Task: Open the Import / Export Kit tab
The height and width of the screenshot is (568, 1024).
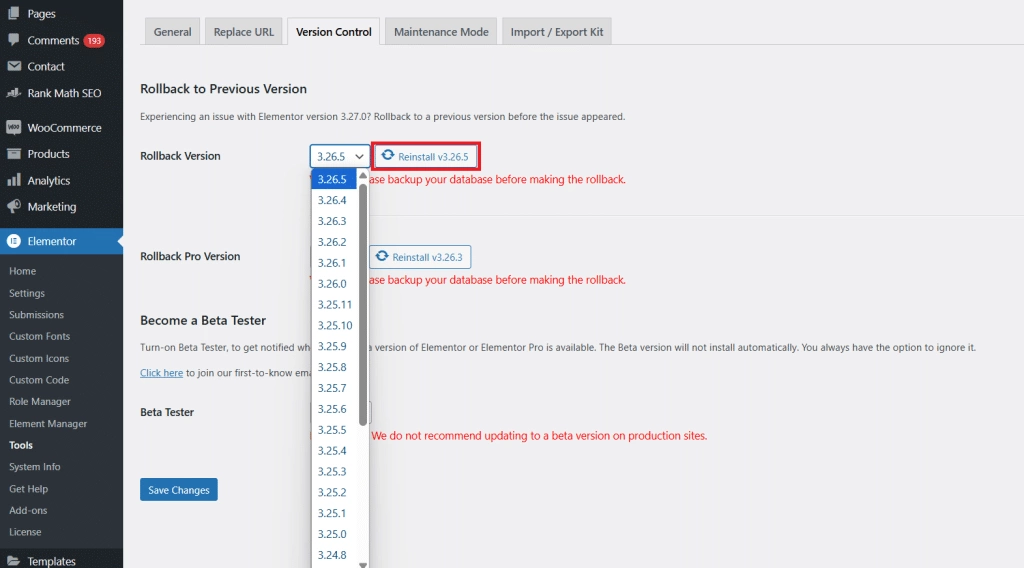Action: (556, 32)
